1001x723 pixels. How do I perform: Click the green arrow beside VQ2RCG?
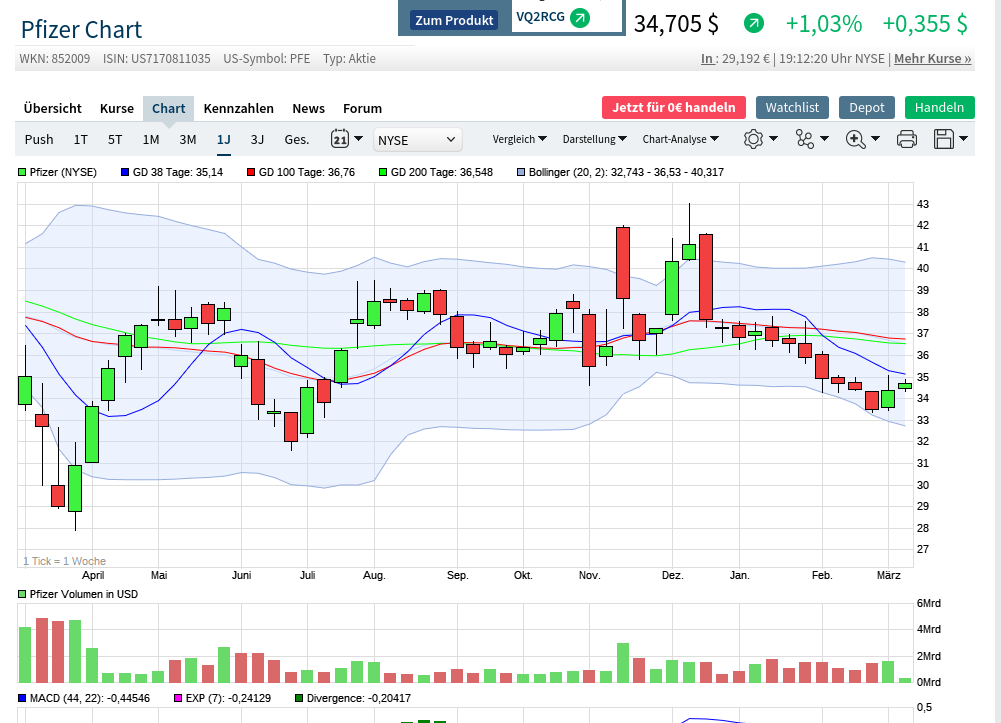580,18
